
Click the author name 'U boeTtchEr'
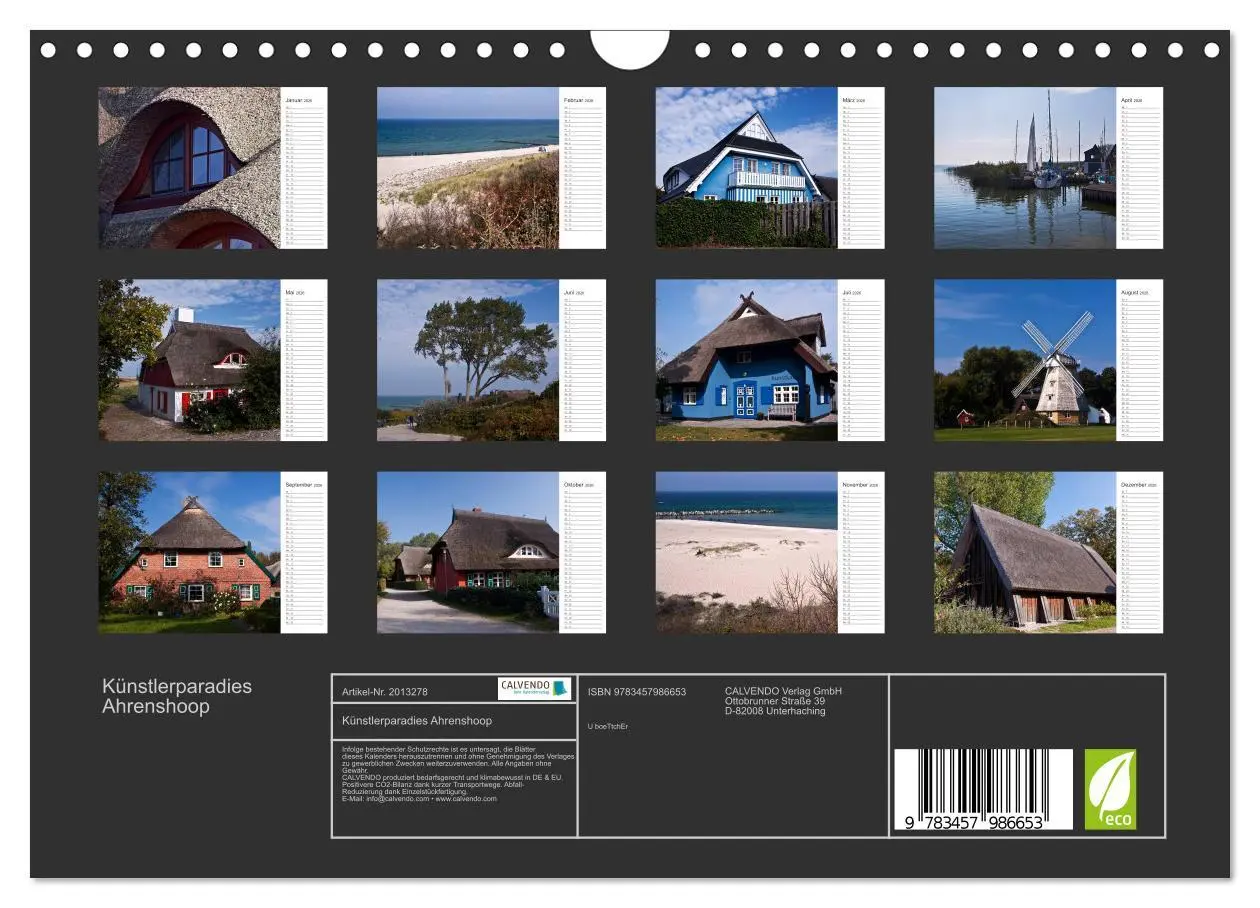click(608, 726)
